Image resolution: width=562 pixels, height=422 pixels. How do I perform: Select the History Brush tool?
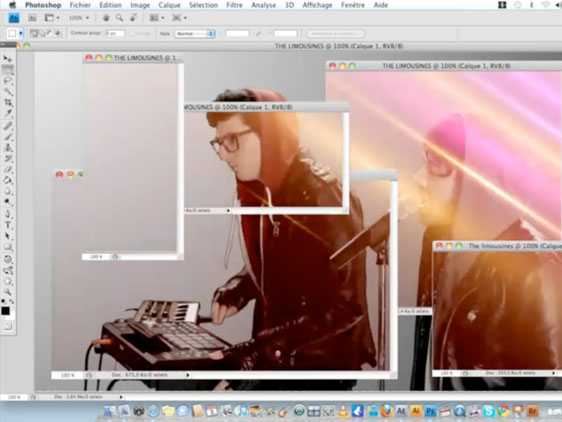tap(7, 159)
